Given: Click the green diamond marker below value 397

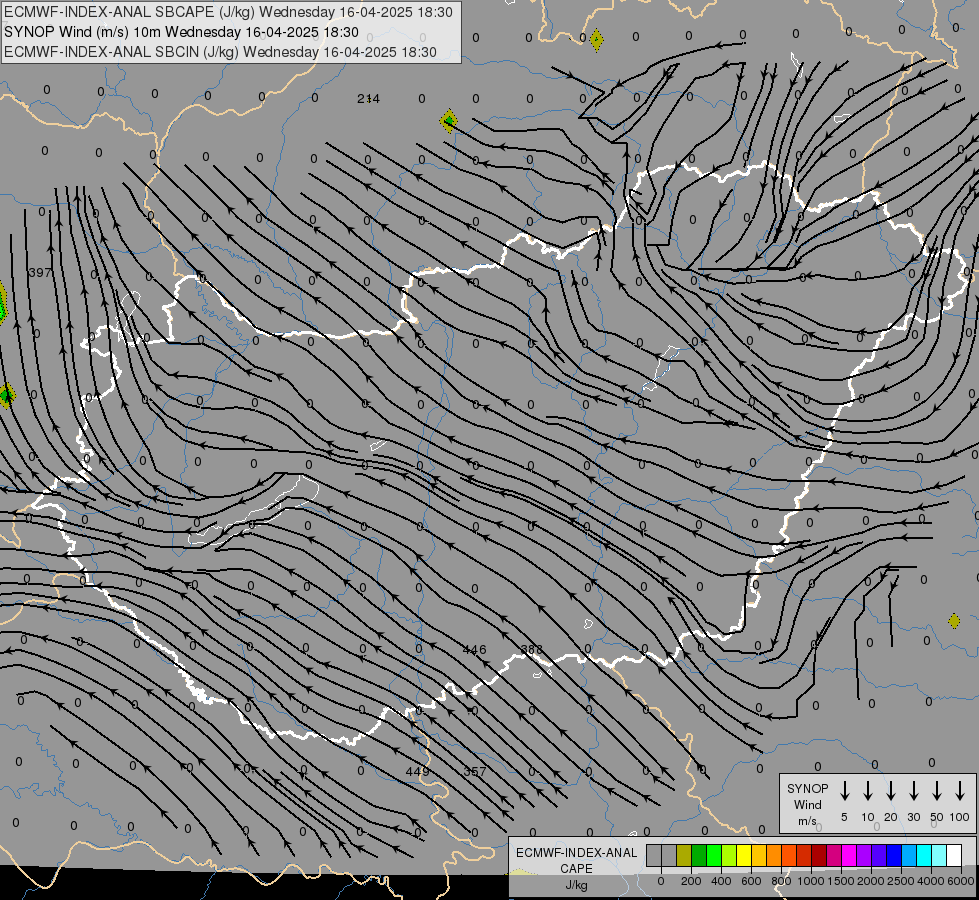Looking at the screenshot, I should pos(6,396).
